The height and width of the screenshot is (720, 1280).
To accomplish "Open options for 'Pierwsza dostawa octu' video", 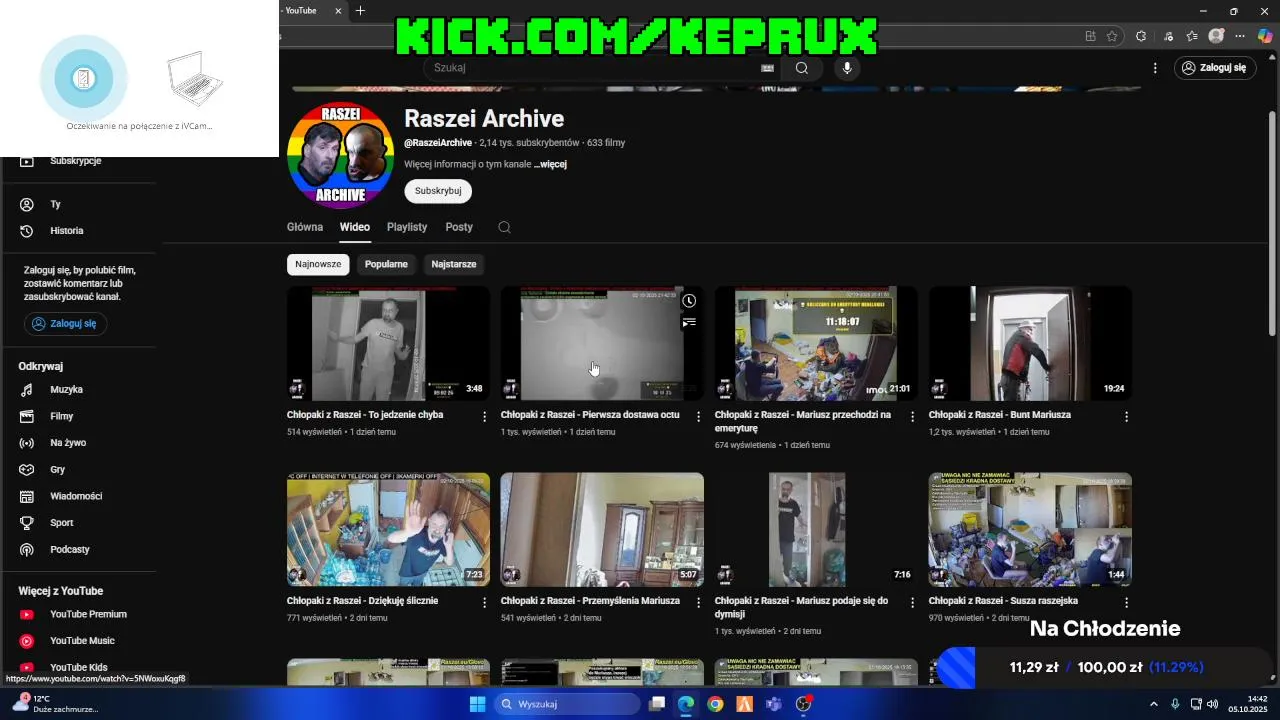I will [699, 416].
